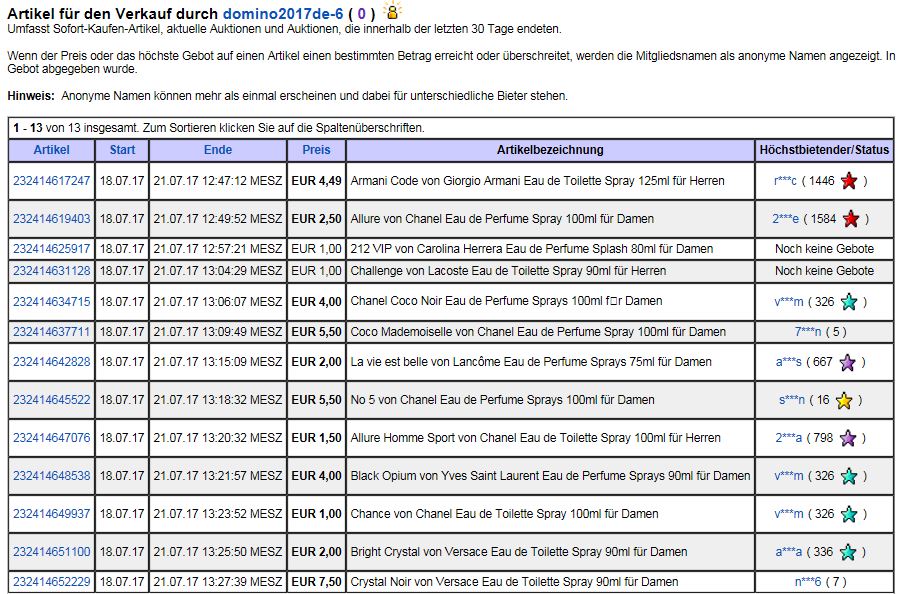The width and height of the screenshot is (898, 594).
Task: Click Allure Homme Sport von Chanel description
Action: [x=535, y=438]
